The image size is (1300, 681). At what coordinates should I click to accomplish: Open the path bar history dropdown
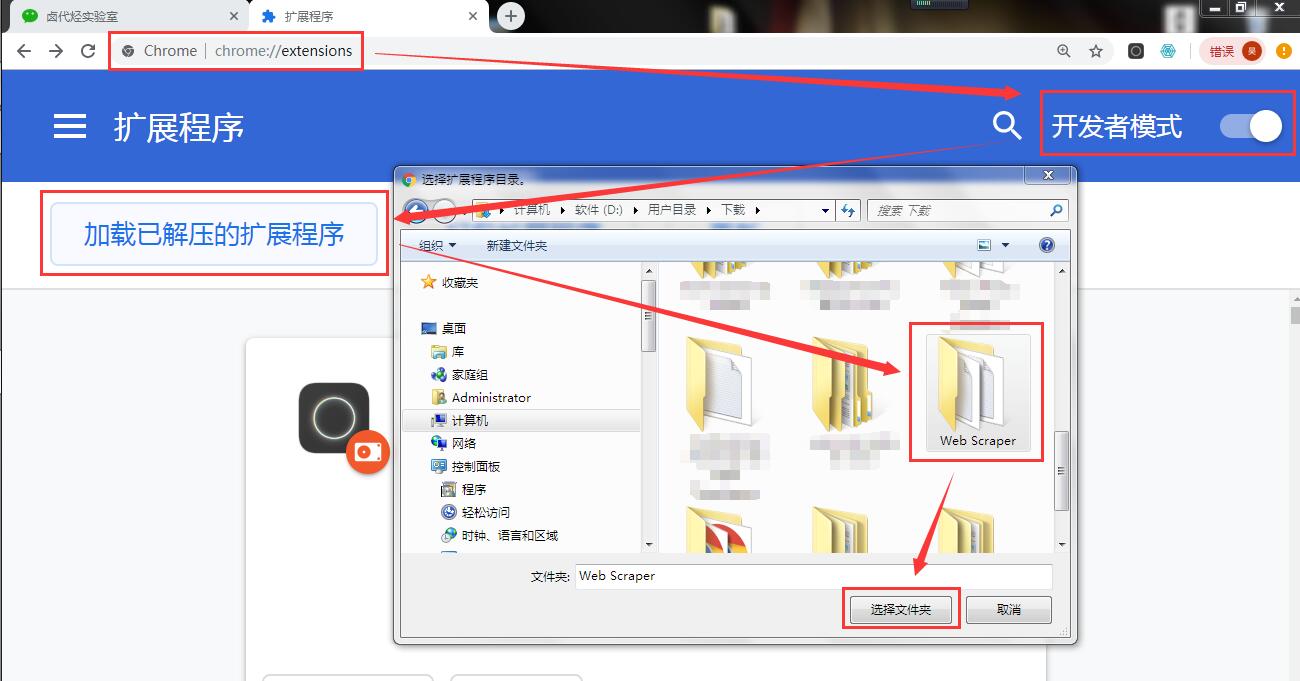tap(825, 210)
